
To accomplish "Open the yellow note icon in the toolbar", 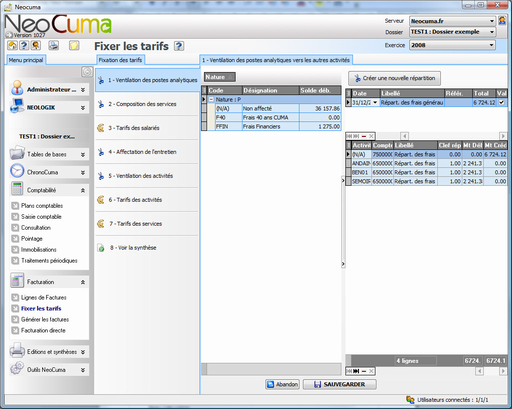I will (x=74, y=45).
